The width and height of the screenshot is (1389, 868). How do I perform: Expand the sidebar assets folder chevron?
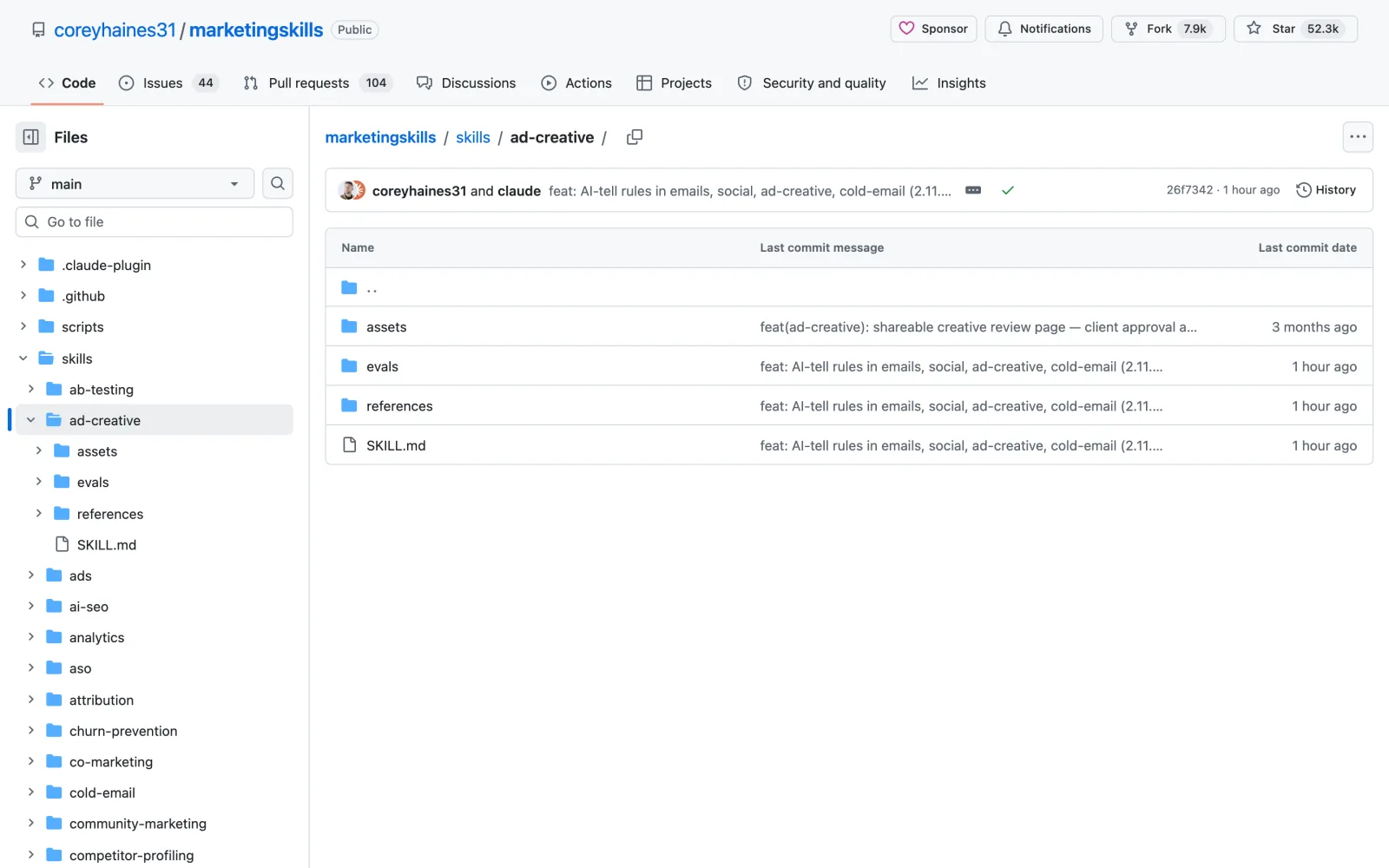coord(39,451)
